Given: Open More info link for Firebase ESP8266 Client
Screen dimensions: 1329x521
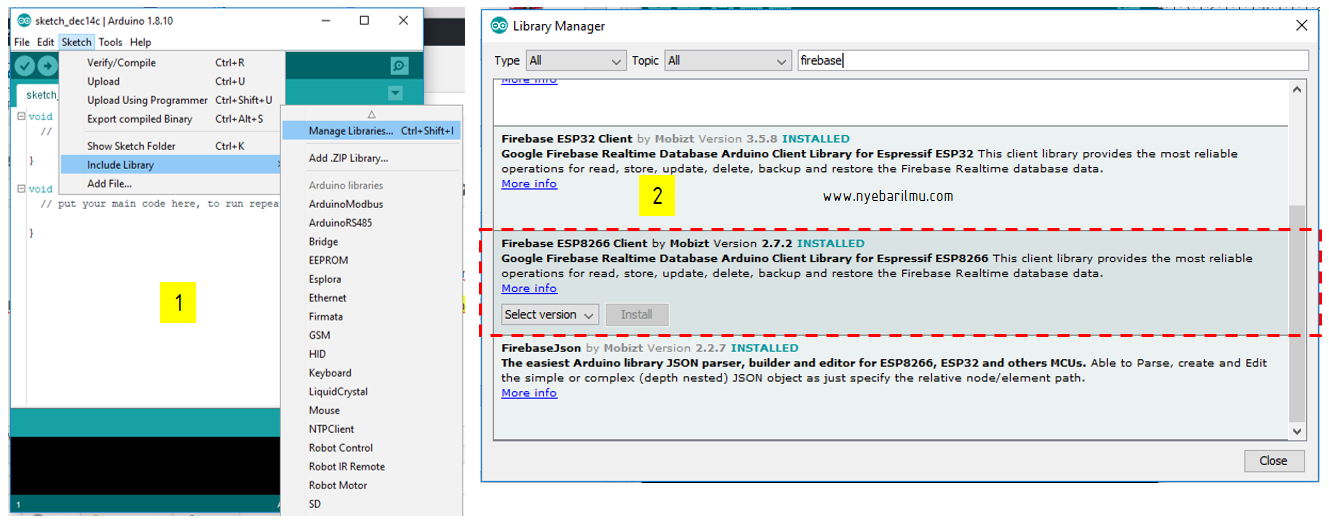Looking at the screenshot, I should click(x=529, y=288).
